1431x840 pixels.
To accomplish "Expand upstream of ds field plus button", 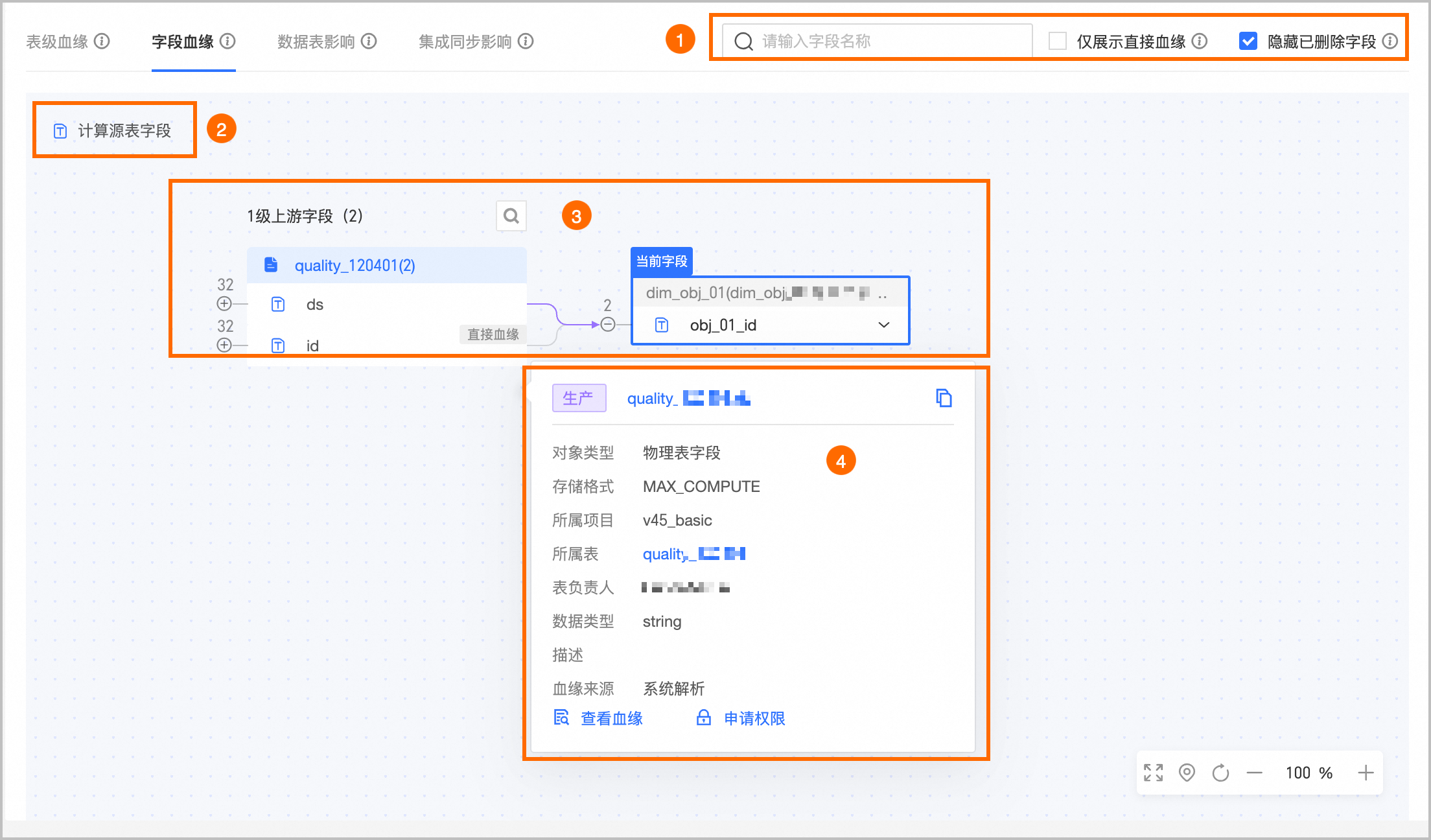I will (x=224, y=303).
